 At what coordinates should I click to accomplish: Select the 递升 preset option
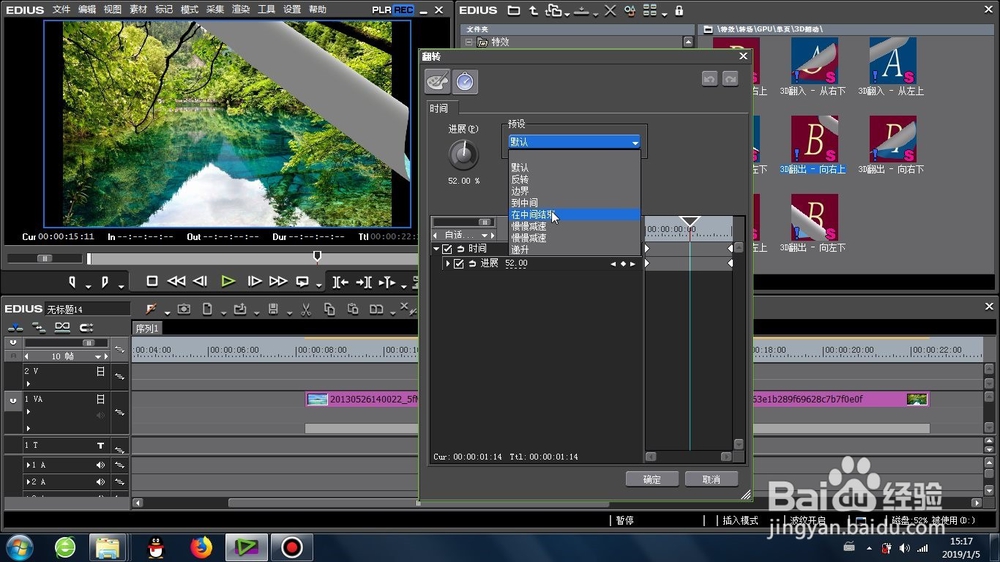tap(574, 249)
